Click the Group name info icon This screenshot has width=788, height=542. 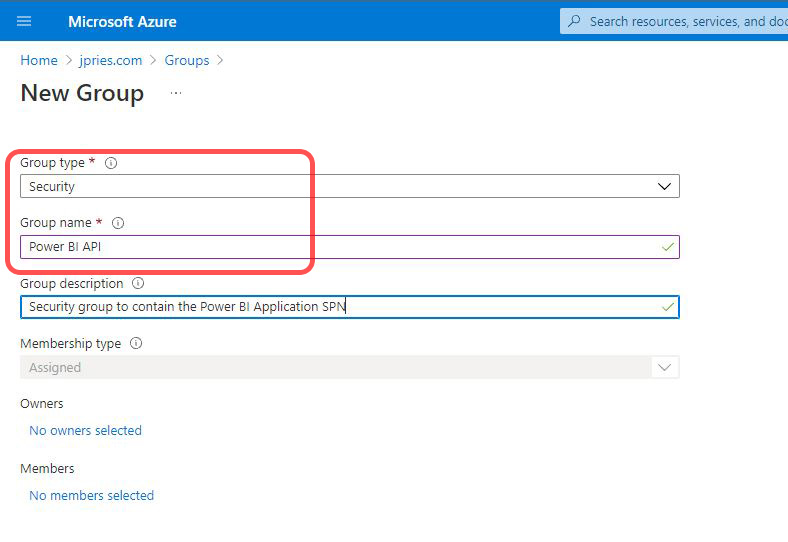pyautogui.click(x=118, y=223)
